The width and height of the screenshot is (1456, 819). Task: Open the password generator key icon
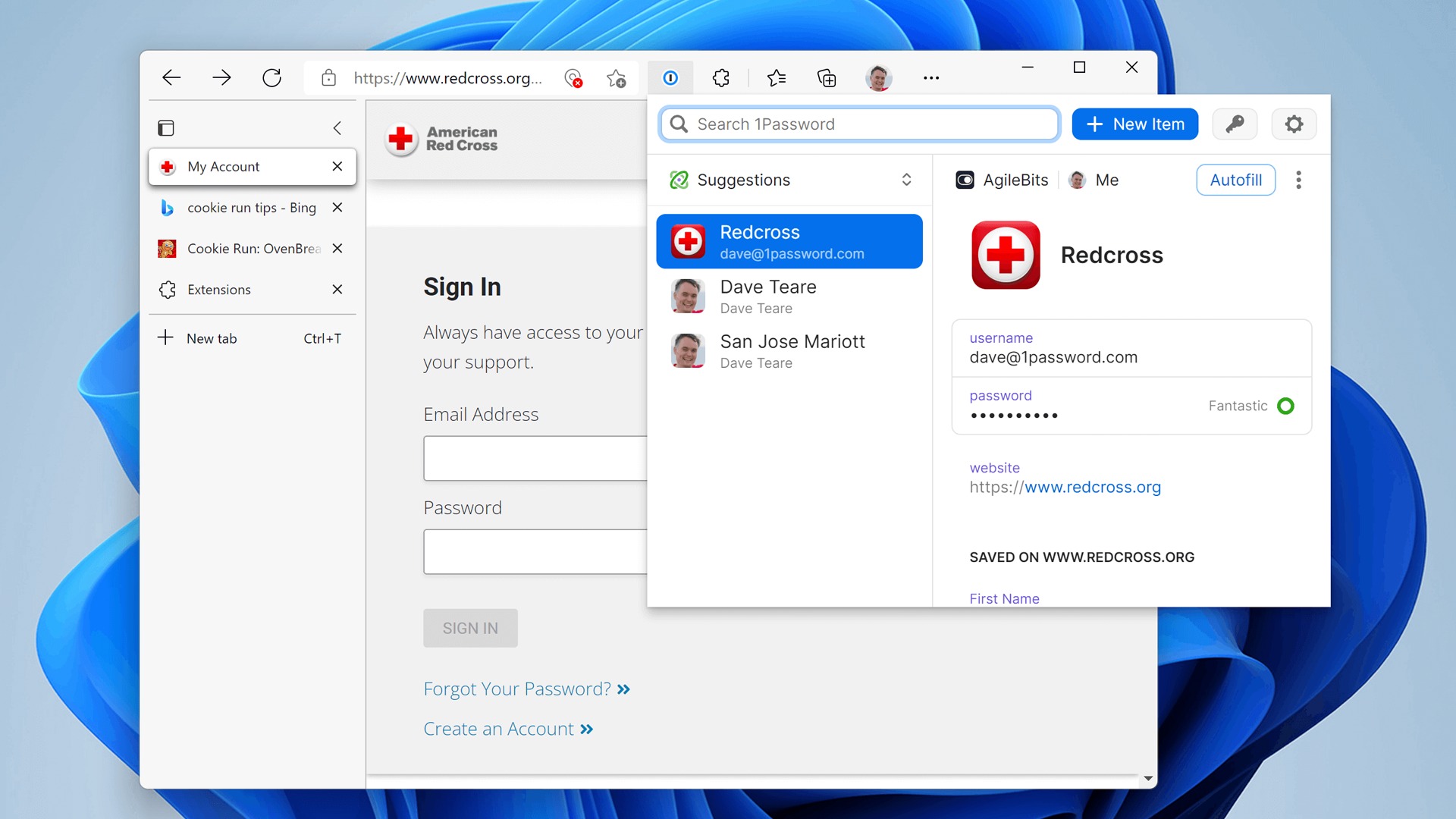click(1235, 124)
